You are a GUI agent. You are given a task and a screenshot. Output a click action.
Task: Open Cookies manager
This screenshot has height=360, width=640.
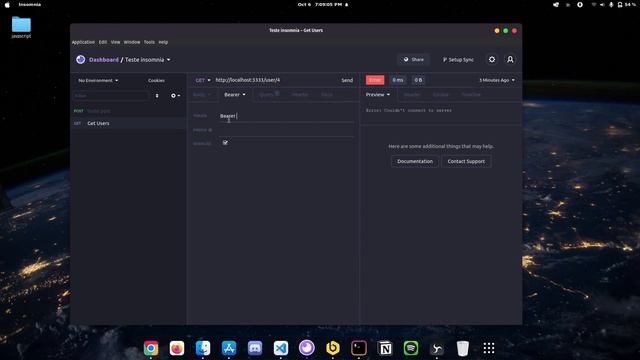(156, 80)
